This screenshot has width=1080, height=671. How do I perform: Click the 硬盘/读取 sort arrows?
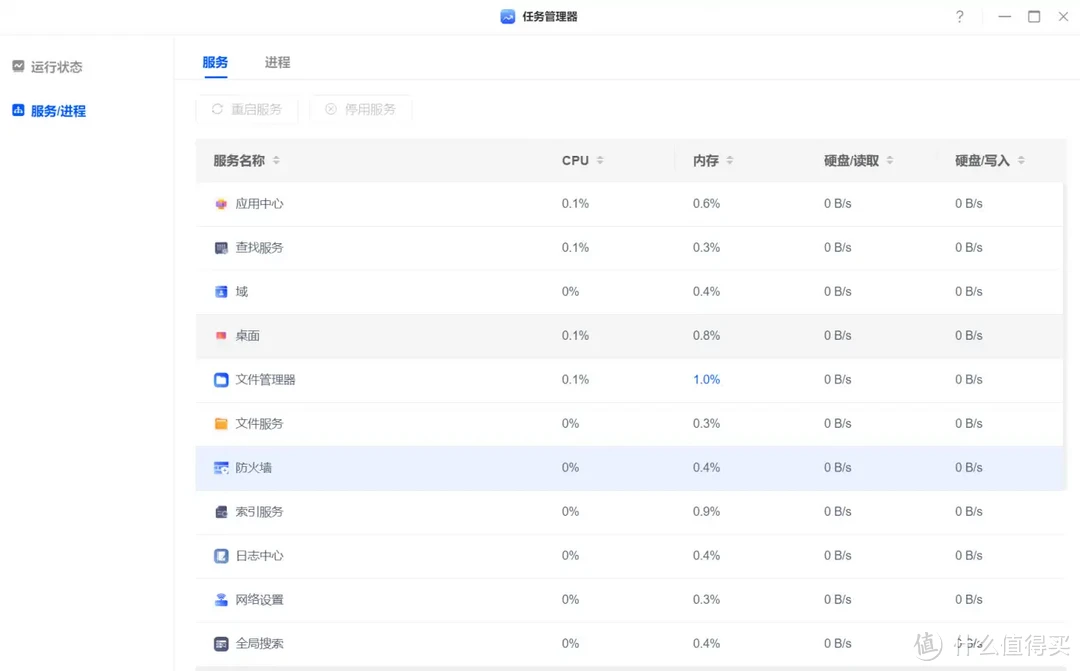[x=889, y=159]
